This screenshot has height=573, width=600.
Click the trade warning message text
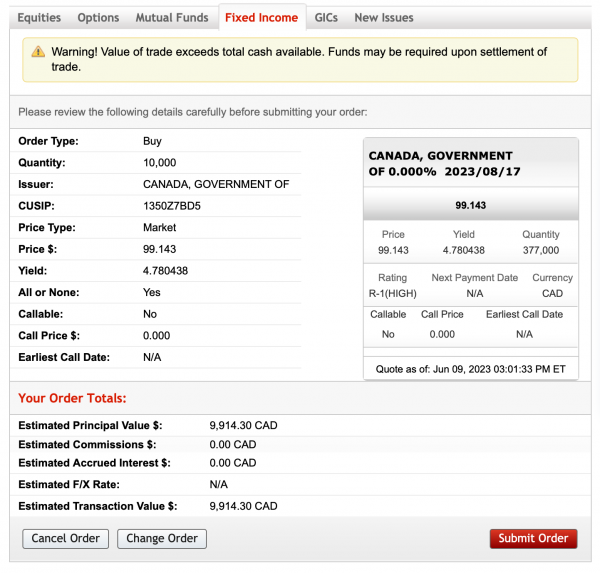point(299,59)
